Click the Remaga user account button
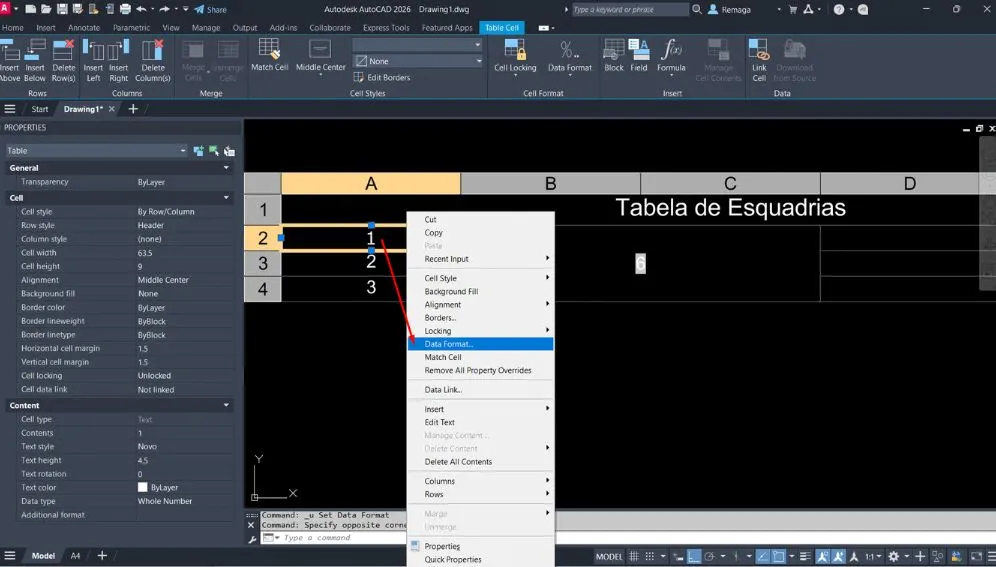The image size is (996, 567). pos(729,10)
